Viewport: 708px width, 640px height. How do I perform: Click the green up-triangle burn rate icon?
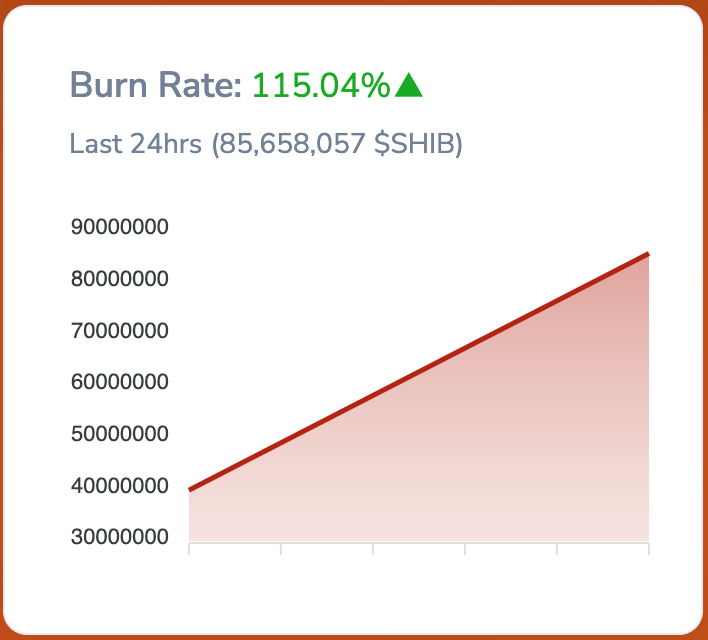(408, 85)
